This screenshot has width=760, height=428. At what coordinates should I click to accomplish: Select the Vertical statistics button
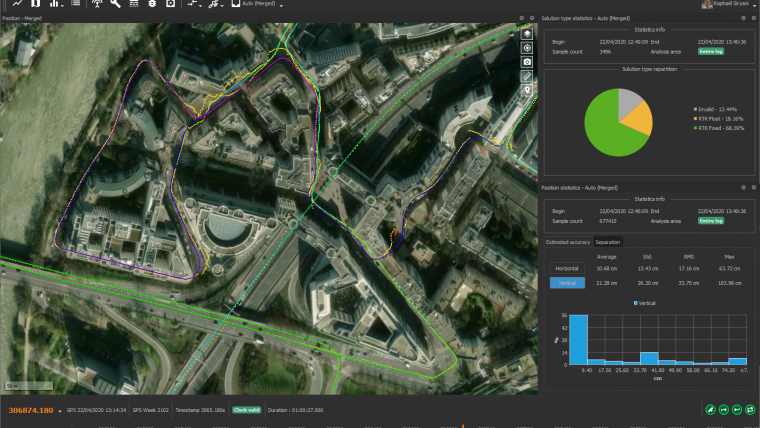(x=567, y=283)
